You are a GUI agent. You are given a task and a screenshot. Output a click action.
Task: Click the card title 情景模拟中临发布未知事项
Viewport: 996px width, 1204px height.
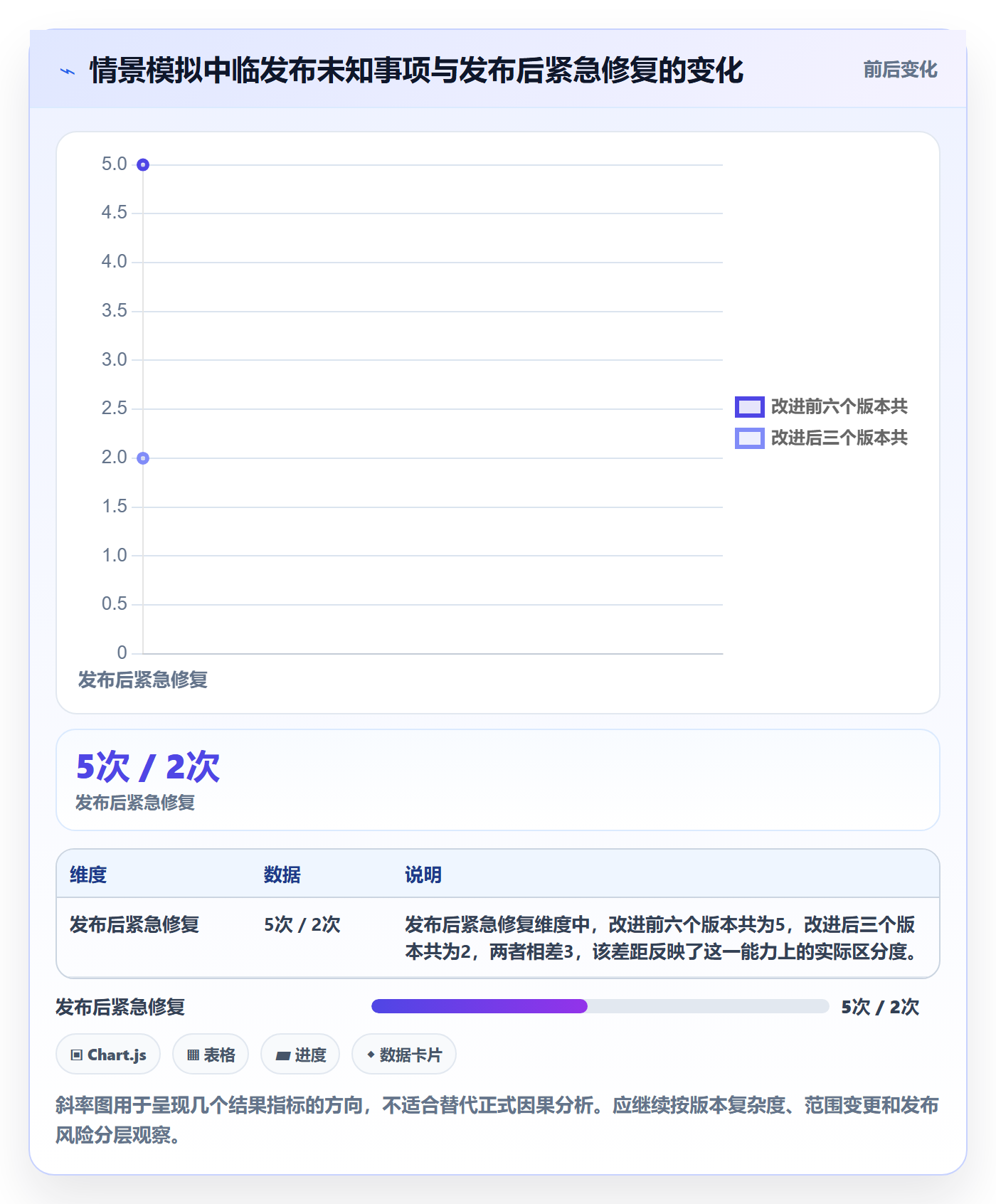[x=417, y=70]
